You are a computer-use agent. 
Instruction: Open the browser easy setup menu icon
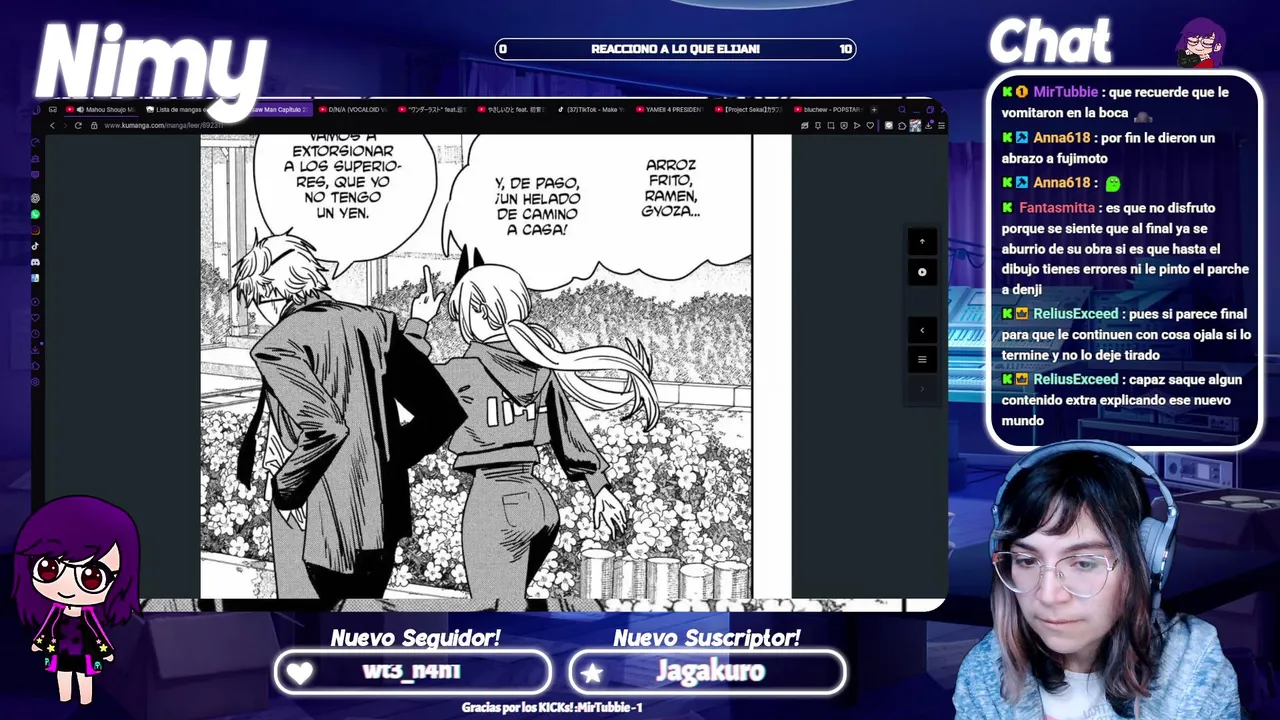click(941, 125)
